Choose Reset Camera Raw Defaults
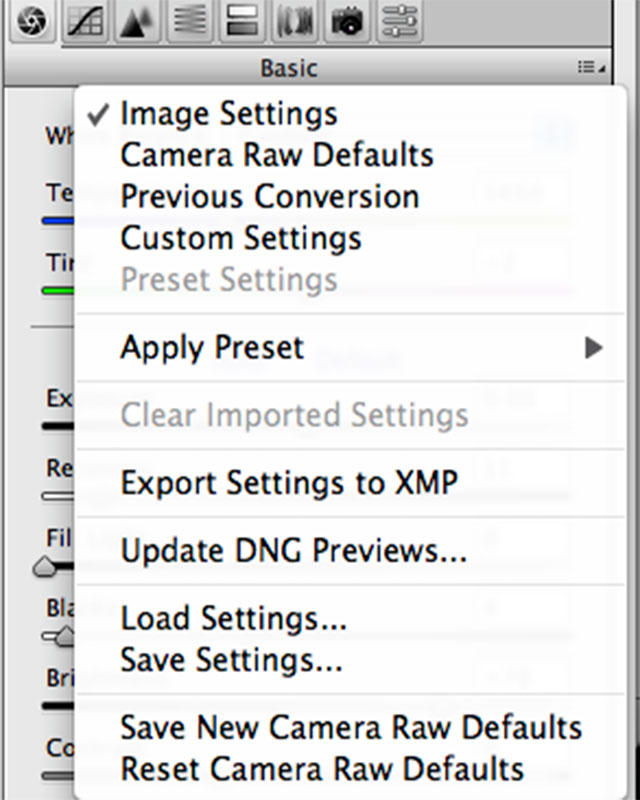Image resolution: width=640 pixels, height=800 pixels. click(x=322, y=769)
